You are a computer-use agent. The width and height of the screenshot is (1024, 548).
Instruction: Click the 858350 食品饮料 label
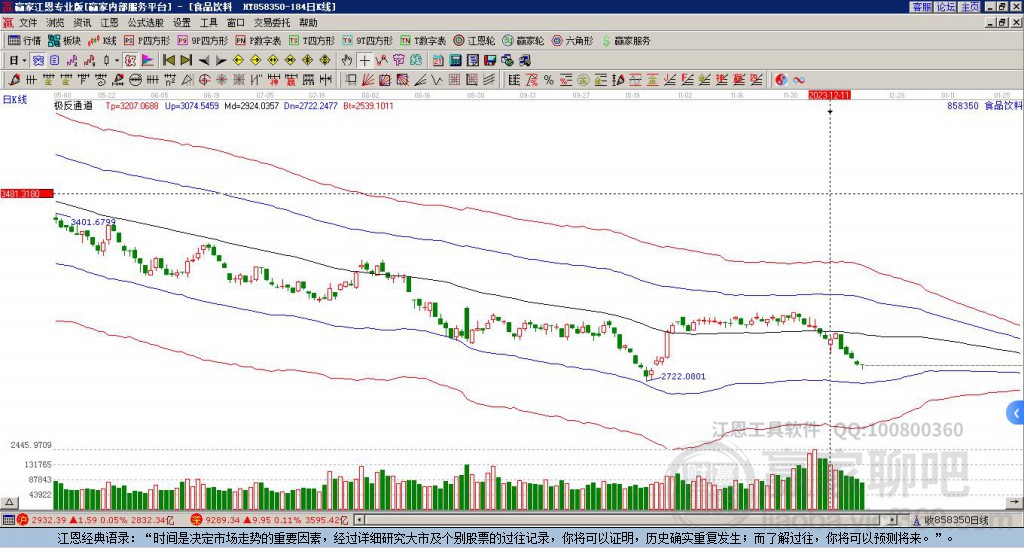pos(984,106)
